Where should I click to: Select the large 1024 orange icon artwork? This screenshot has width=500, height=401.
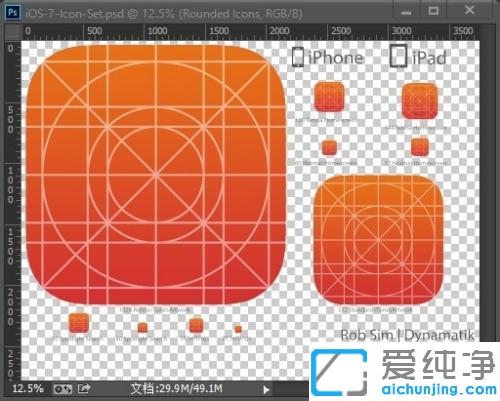pos(156,175)
